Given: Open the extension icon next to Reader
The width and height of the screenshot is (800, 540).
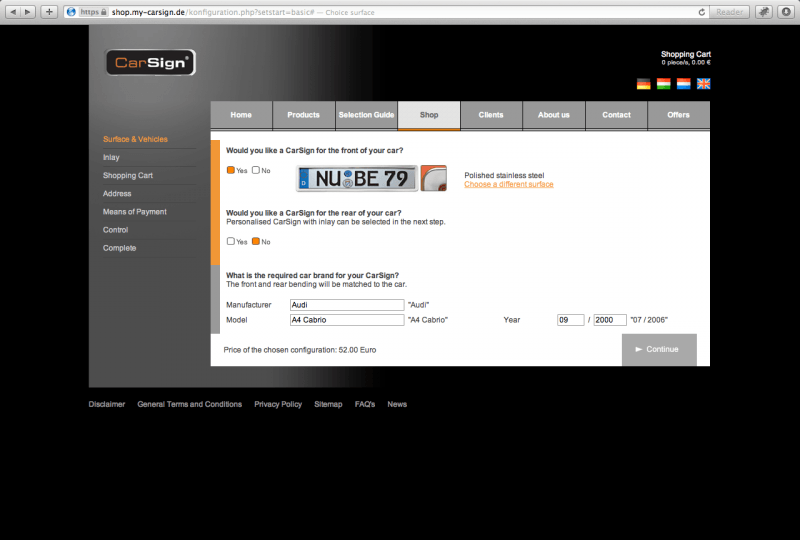Looking at the screenshot, I should [x=764, y=12].
